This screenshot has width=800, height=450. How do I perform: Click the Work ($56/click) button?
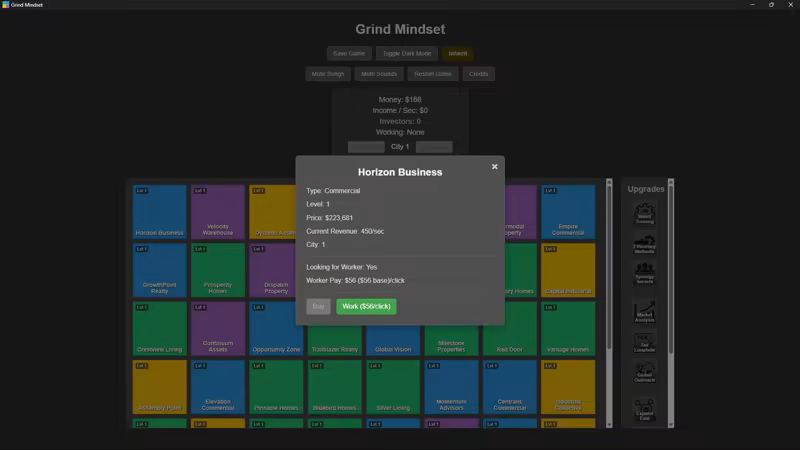pyautogui.click(x=366, y=306)
